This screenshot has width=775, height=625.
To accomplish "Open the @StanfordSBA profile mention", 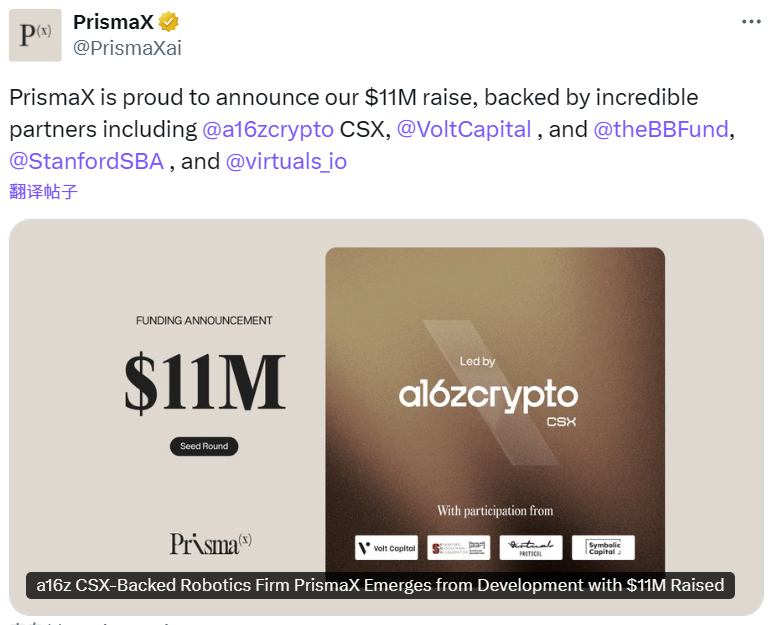I will coord(86,161).
